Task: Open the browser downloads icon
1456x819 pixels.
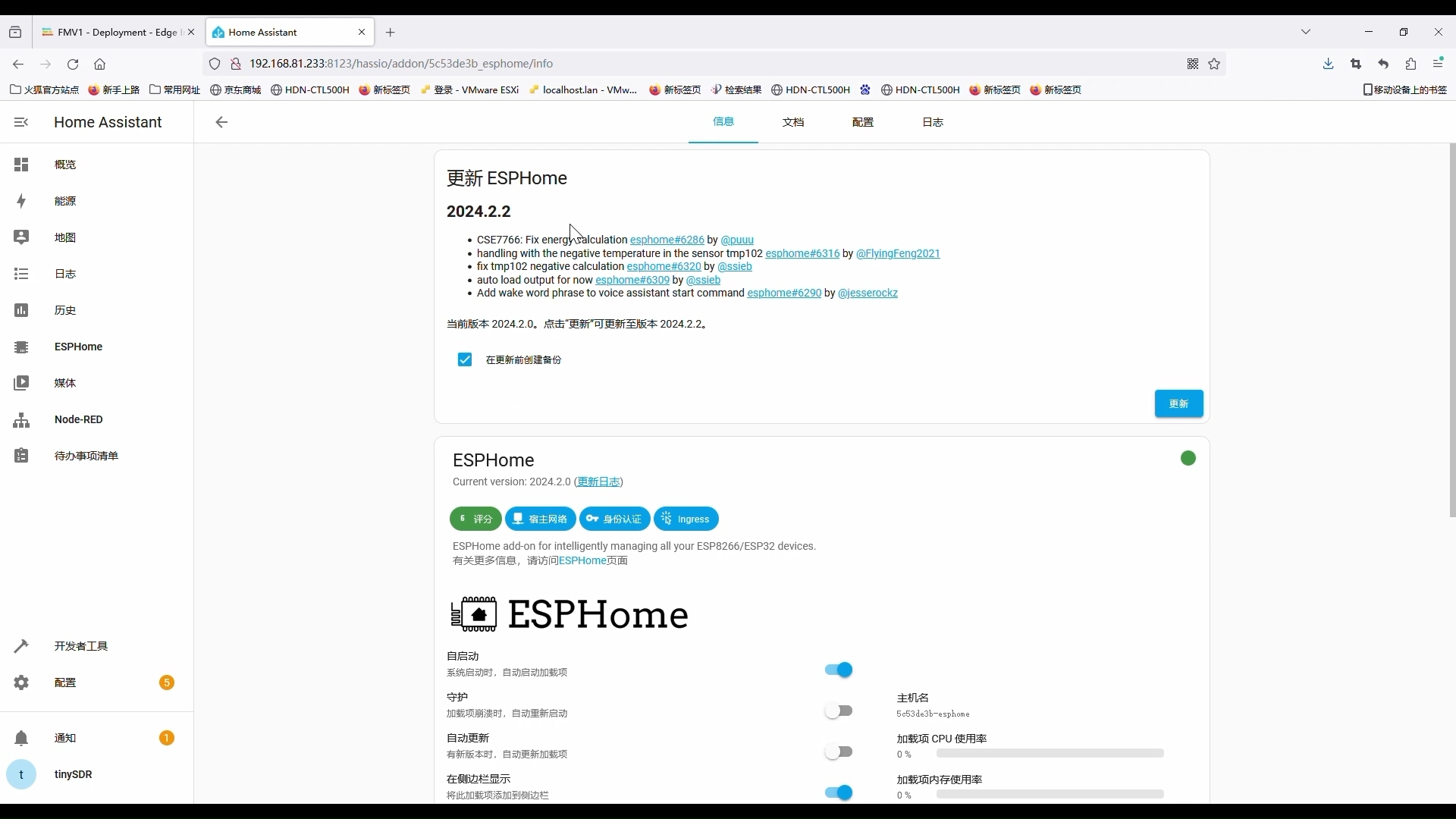Action: [1329, 64]
